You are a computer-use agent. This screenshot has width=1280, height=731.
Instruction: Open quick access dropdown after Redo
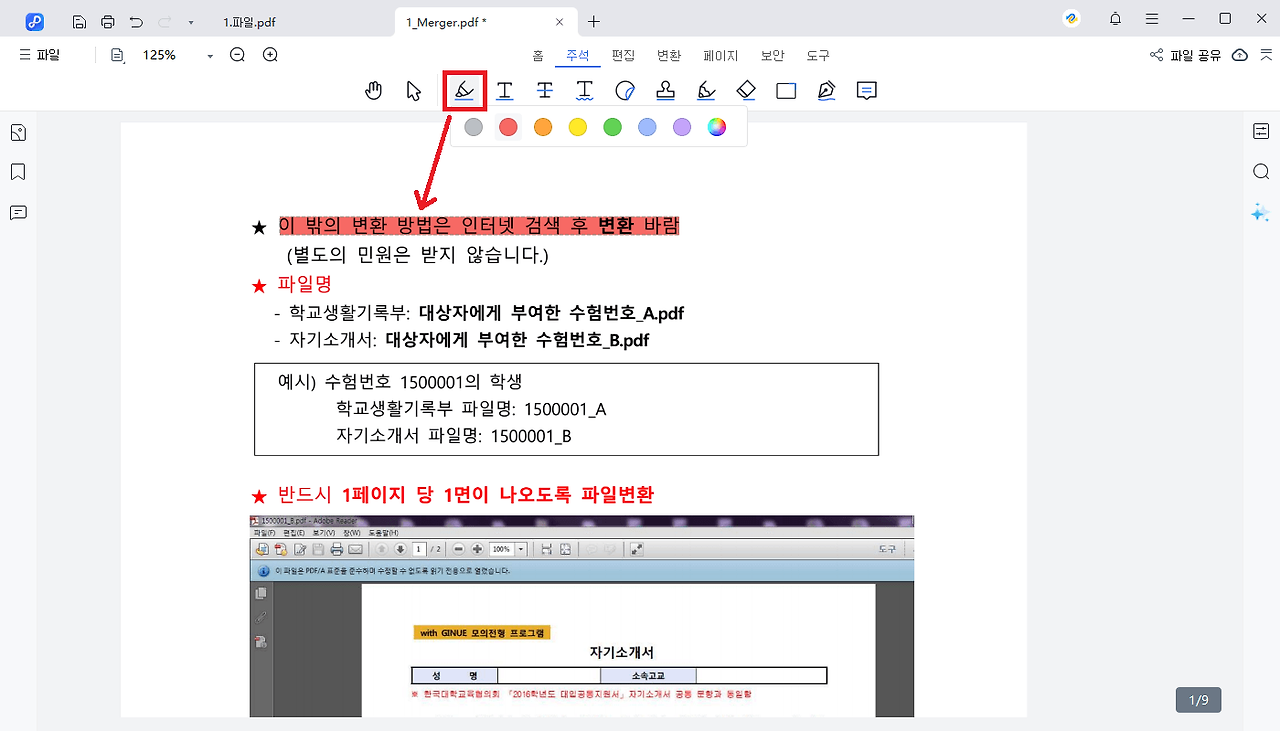pyautogui.click(x=190, y=21)
